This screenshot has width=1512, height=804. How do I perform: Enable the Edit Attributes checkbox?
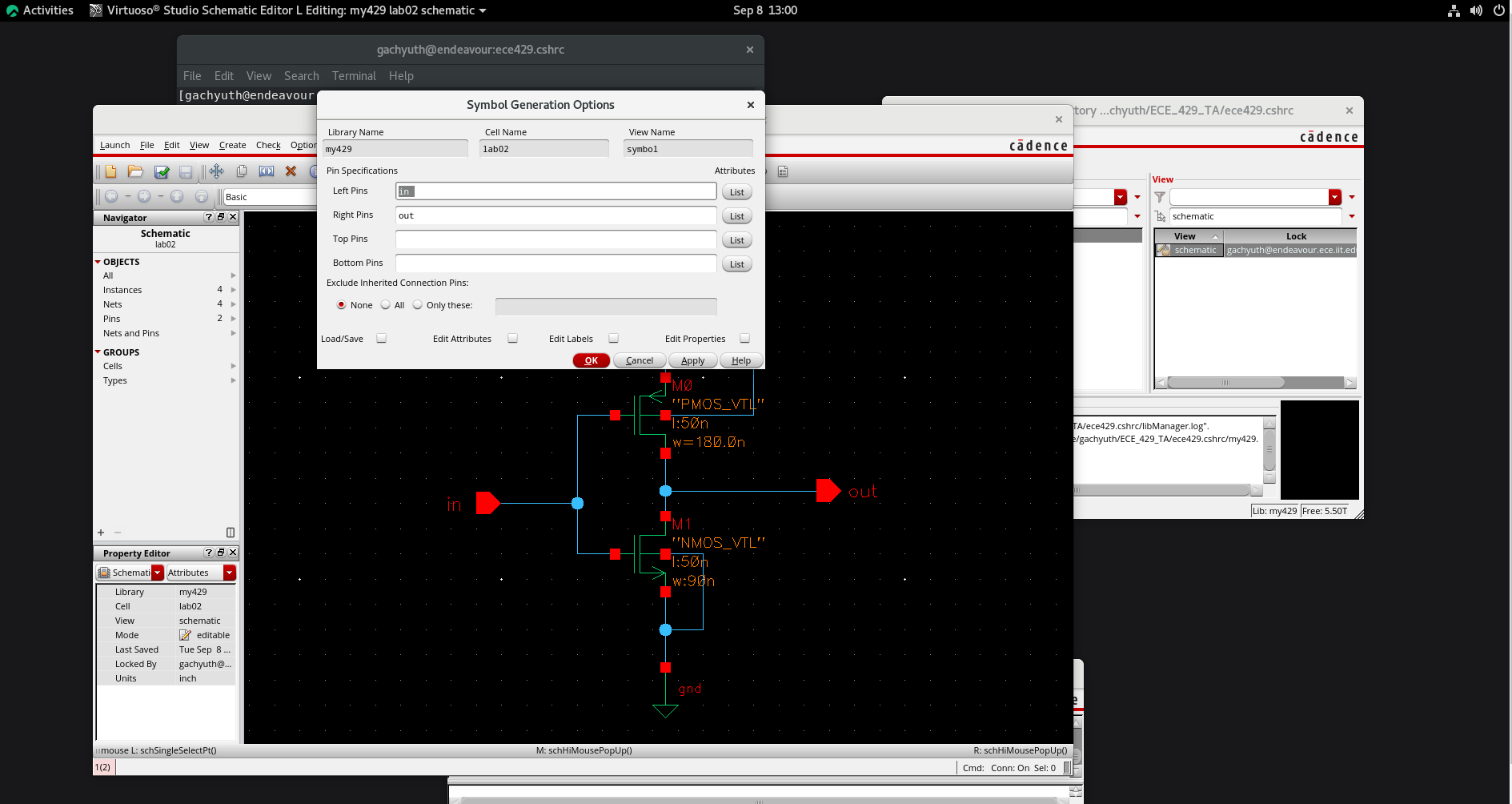click(x=512, y=339)
